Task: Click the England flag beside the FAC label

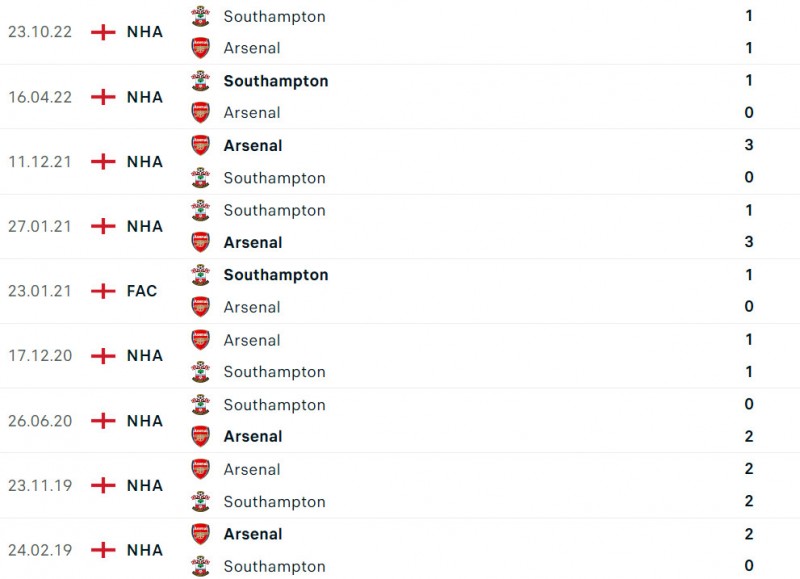Action: point(103,291)
